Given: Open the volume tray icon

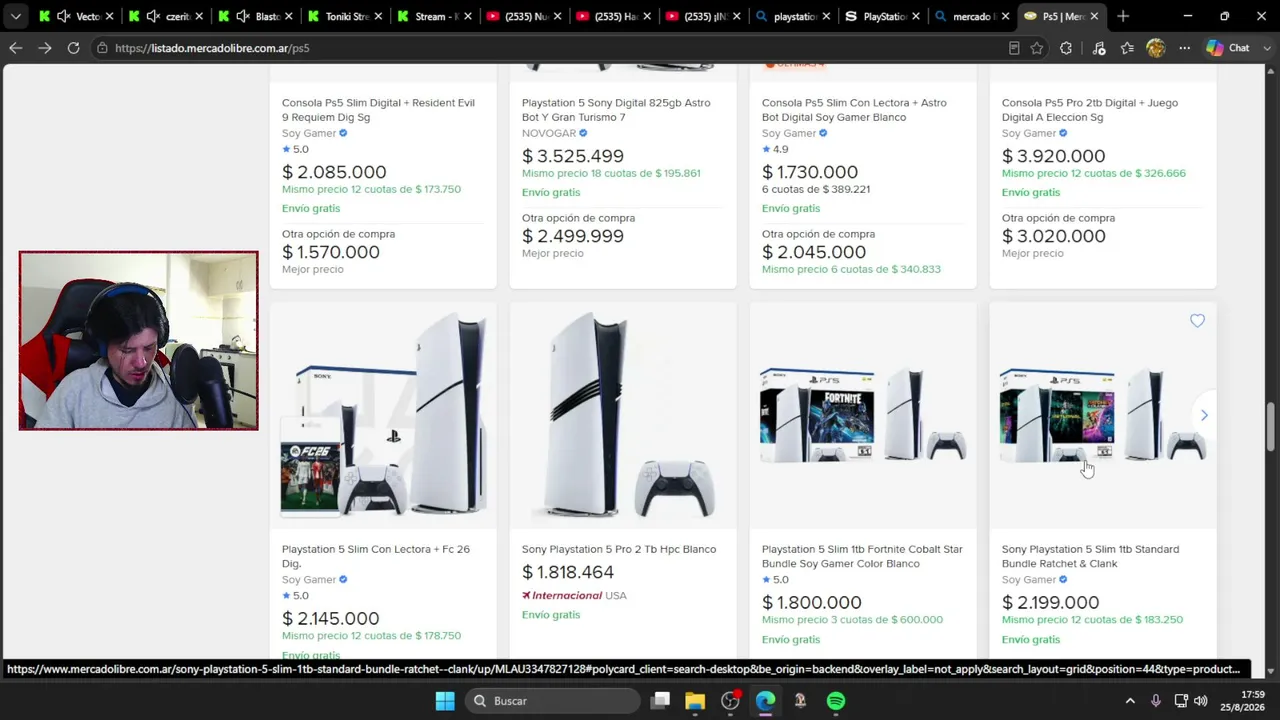Looking at the screenshot, I should coord(1201,701).
